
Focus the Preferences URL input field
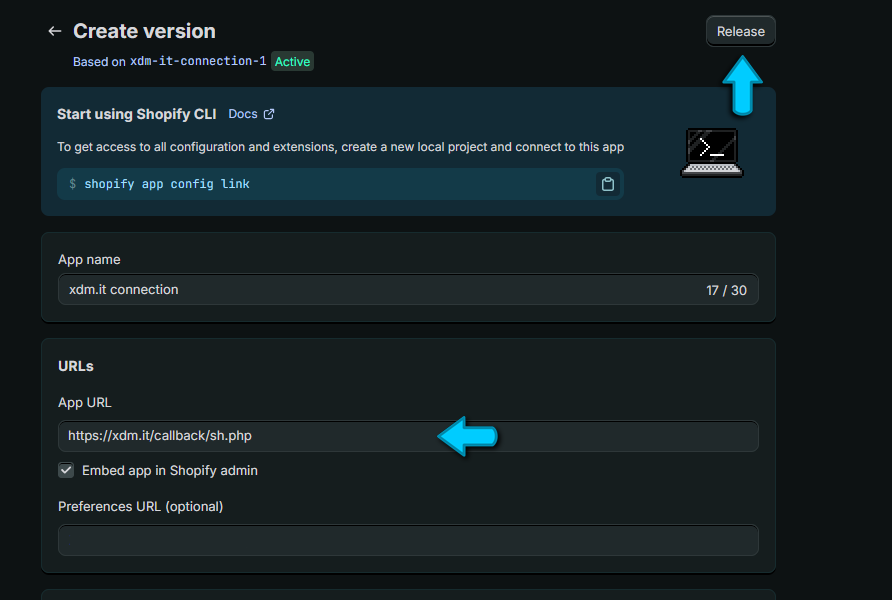coord(408,540)
